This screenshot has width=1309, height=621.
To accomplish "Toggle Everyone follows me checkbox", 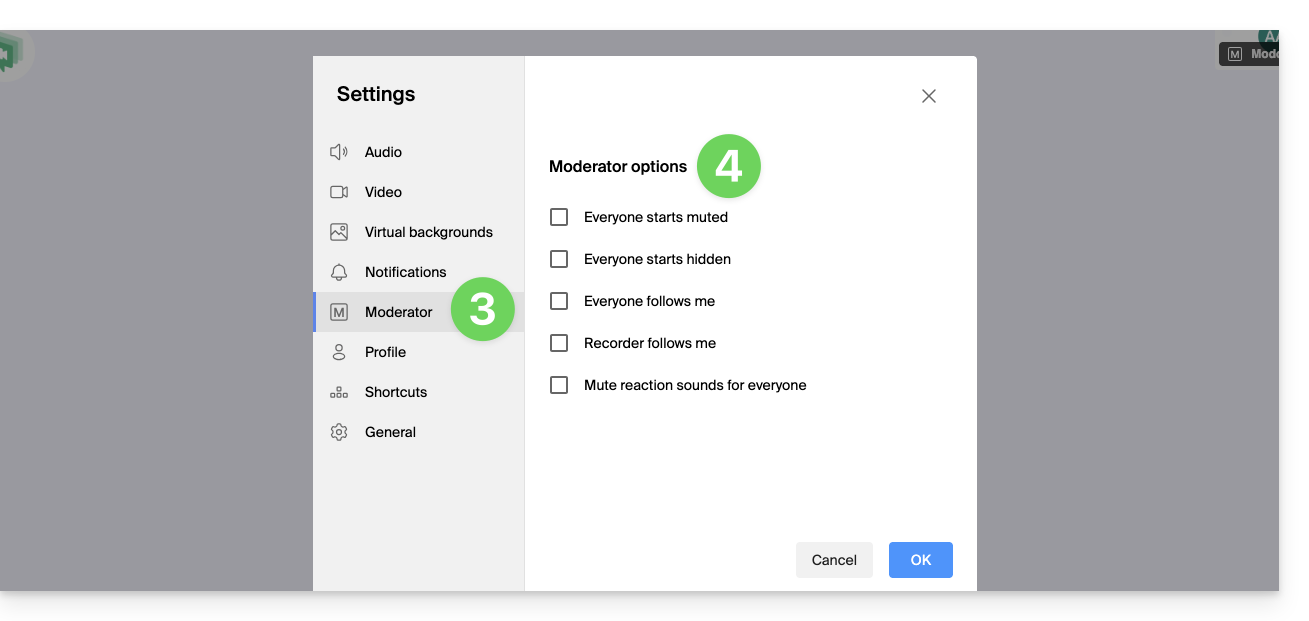I will (x=559, y=301).
